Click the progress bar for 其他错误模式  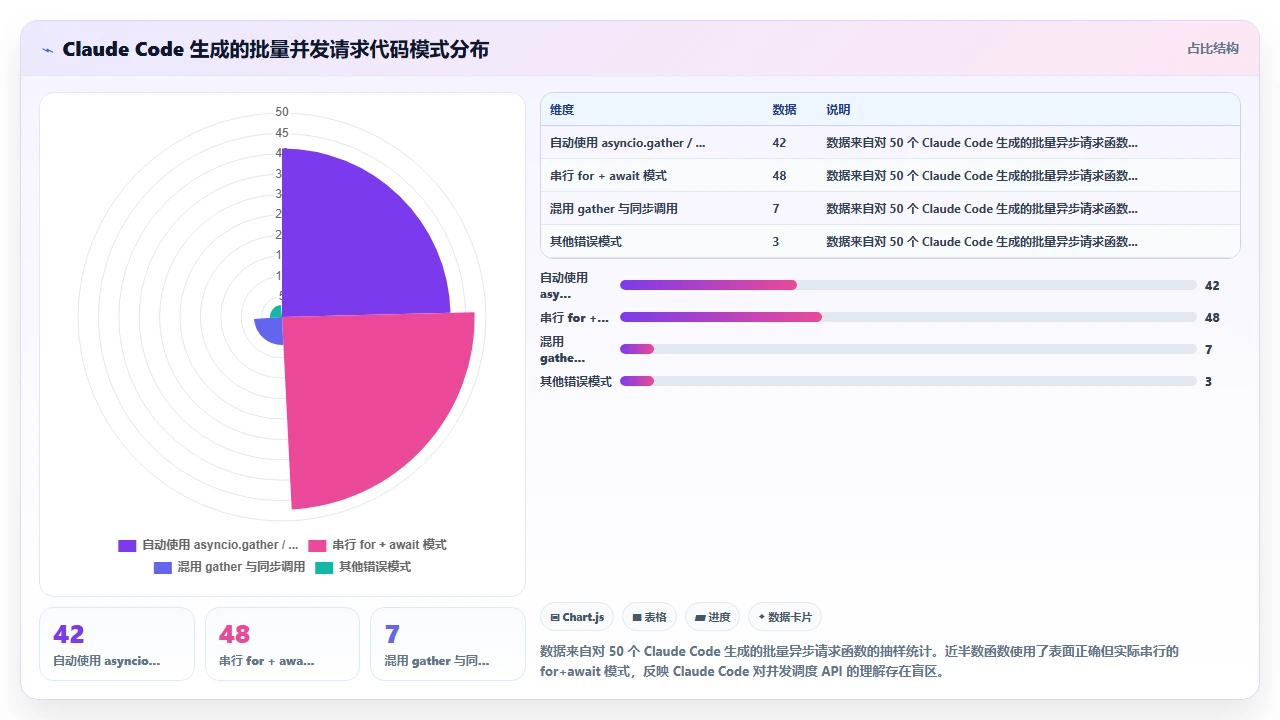pyautogui.click(x=908, y=381)
